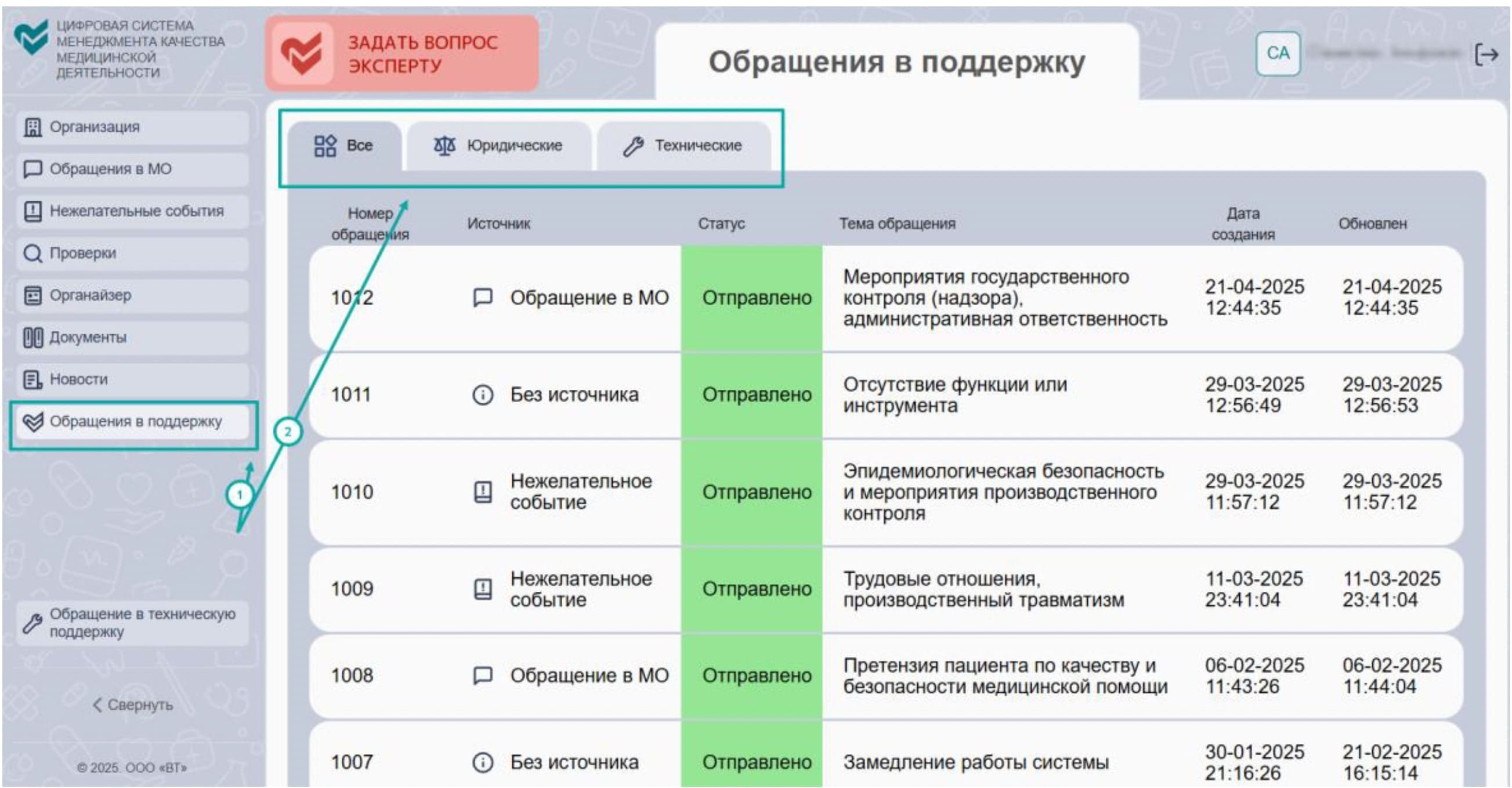Viewport: 1512px width, 788px height.
Task: Click the Дата создания column header
Action: pos(1243,224)
